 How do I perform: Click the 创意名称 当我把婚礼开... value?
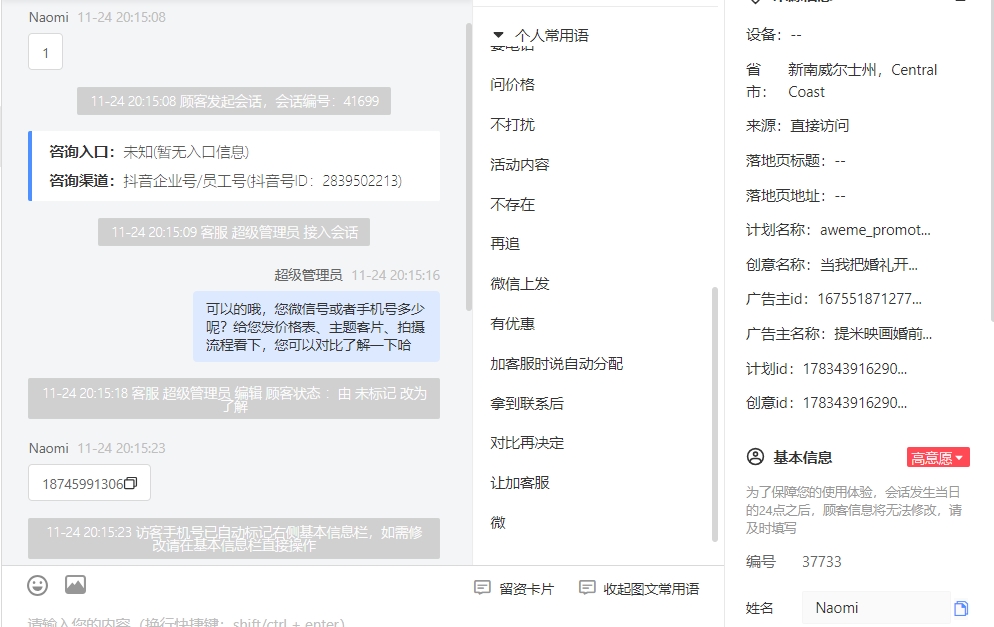(868, 265)
